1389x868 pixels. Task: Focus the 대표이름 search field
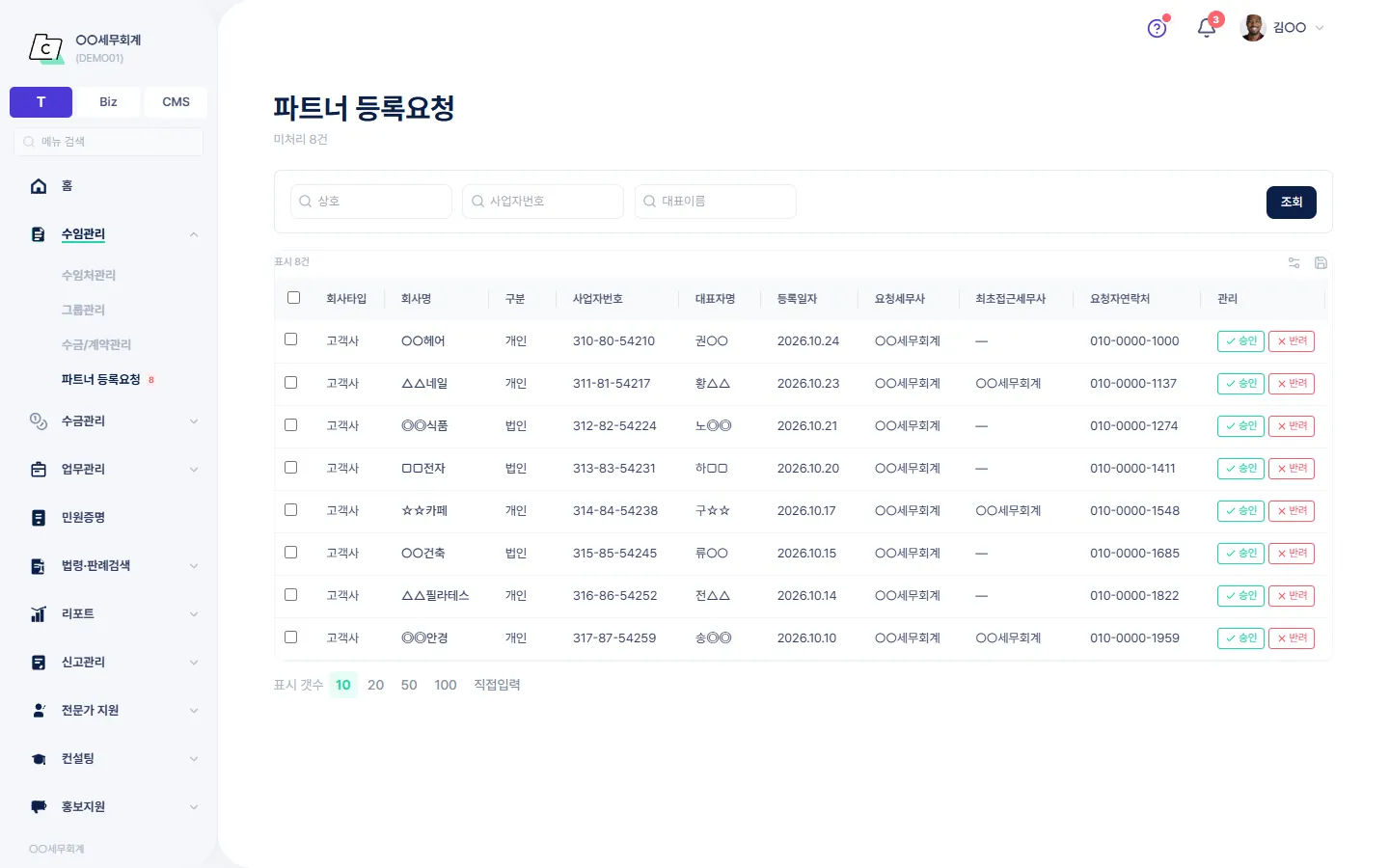point(715,202)
